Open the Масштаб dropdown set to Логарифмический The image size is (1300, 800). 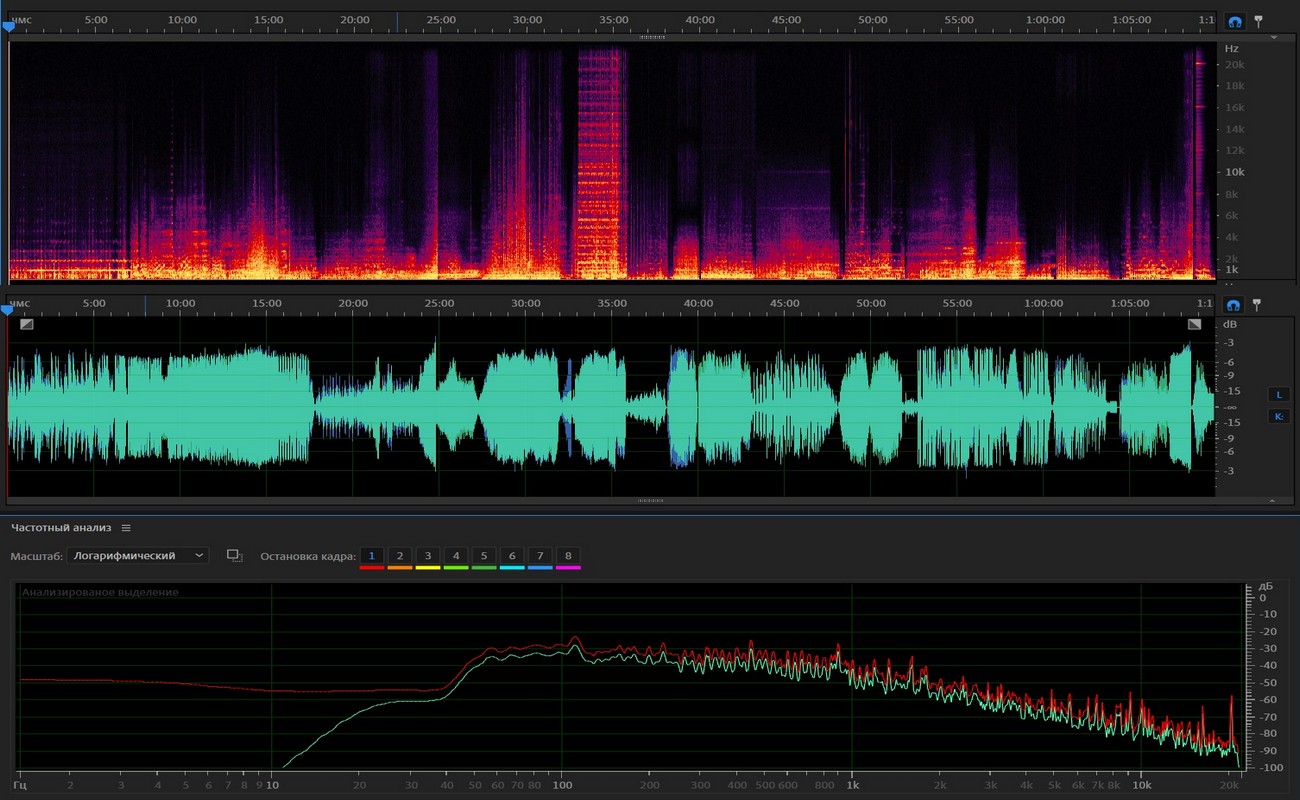(x=139, y=556)
